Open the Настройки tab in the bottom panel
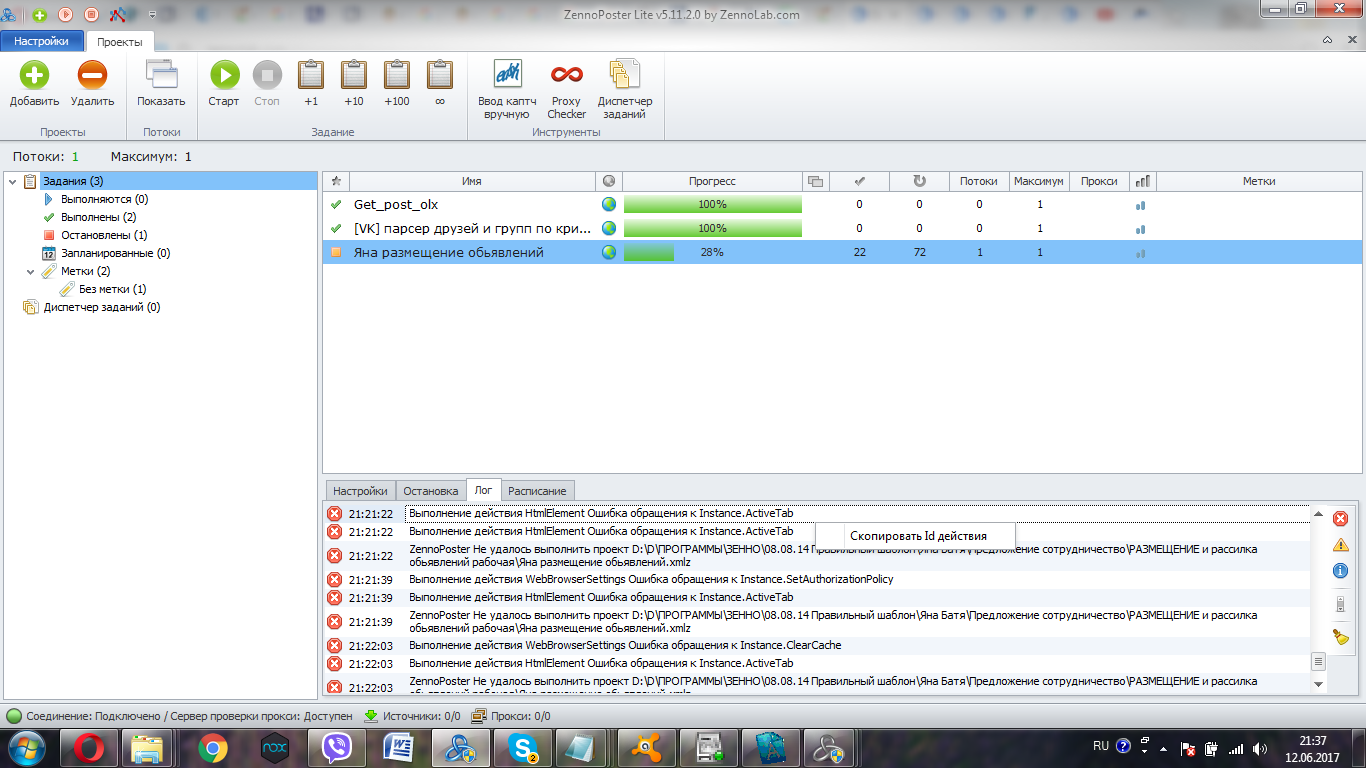The width and height of the screenshot is (1366, 768). point(360,491)
